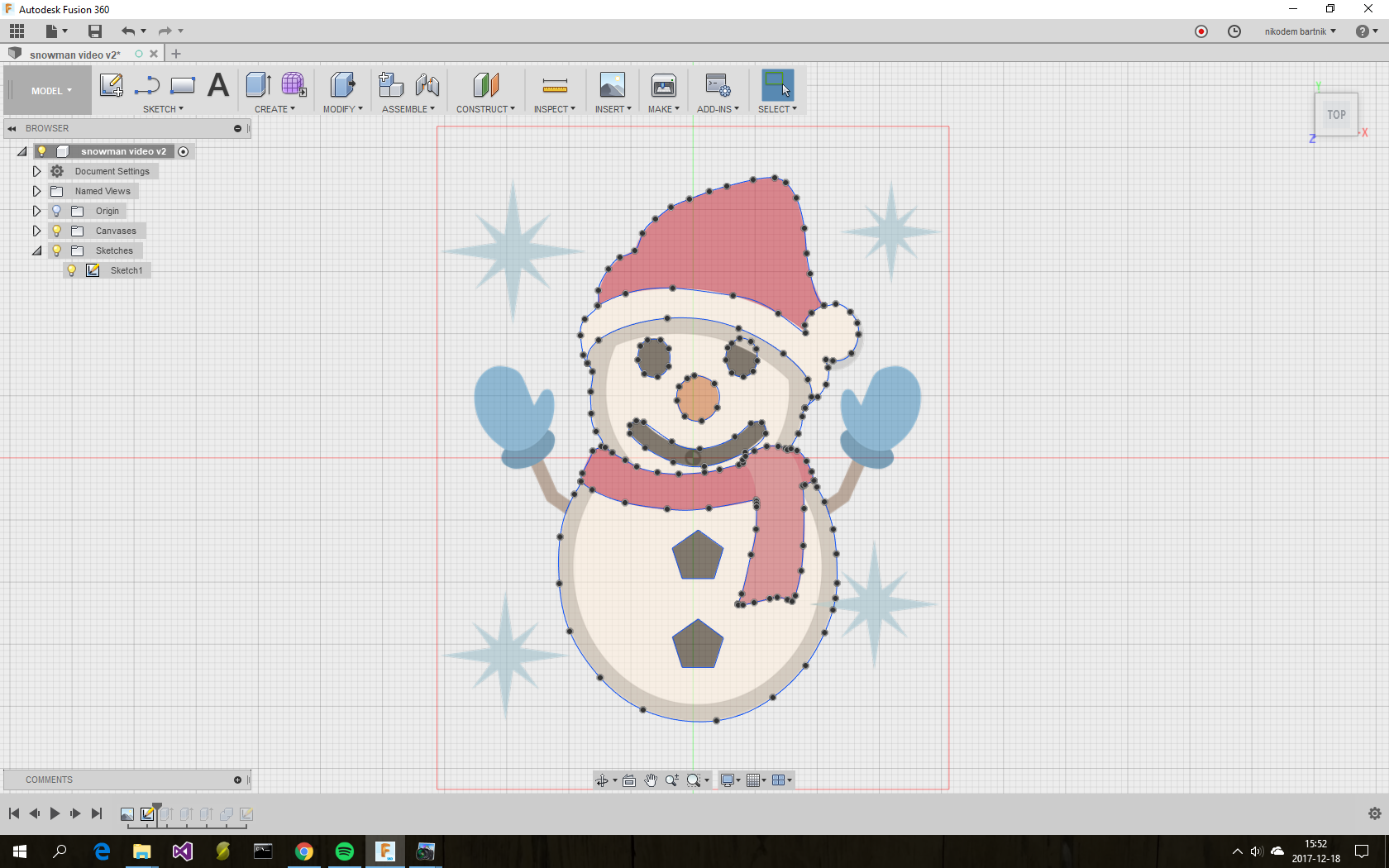1389x868 pixels.
Task: Open the MODEL workspace dropdown
Action: 51,91
